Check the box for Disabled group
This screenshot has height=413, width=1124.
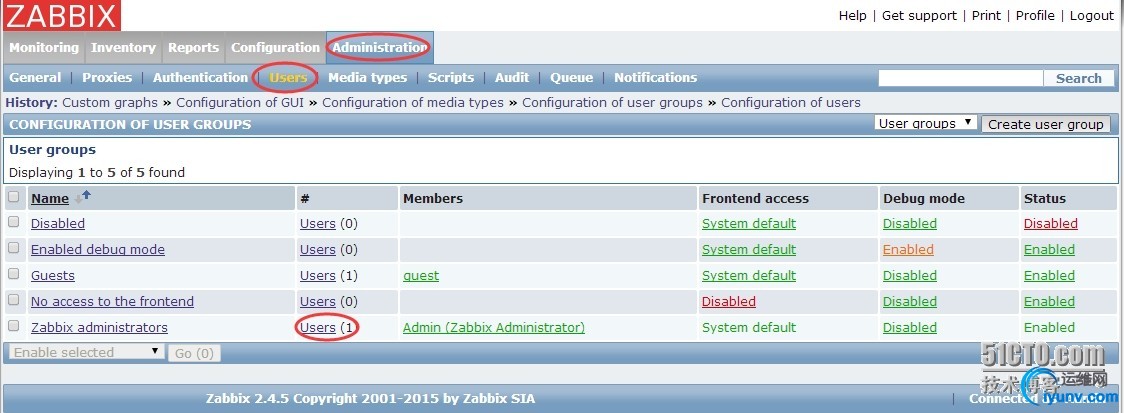14,222
